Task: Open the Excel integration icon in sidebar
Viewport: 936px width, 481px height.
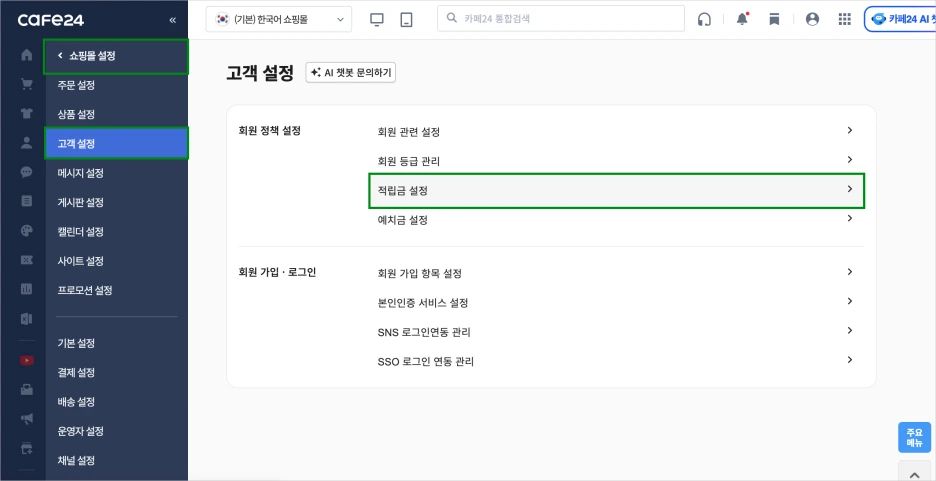Action: coord(26,319)
